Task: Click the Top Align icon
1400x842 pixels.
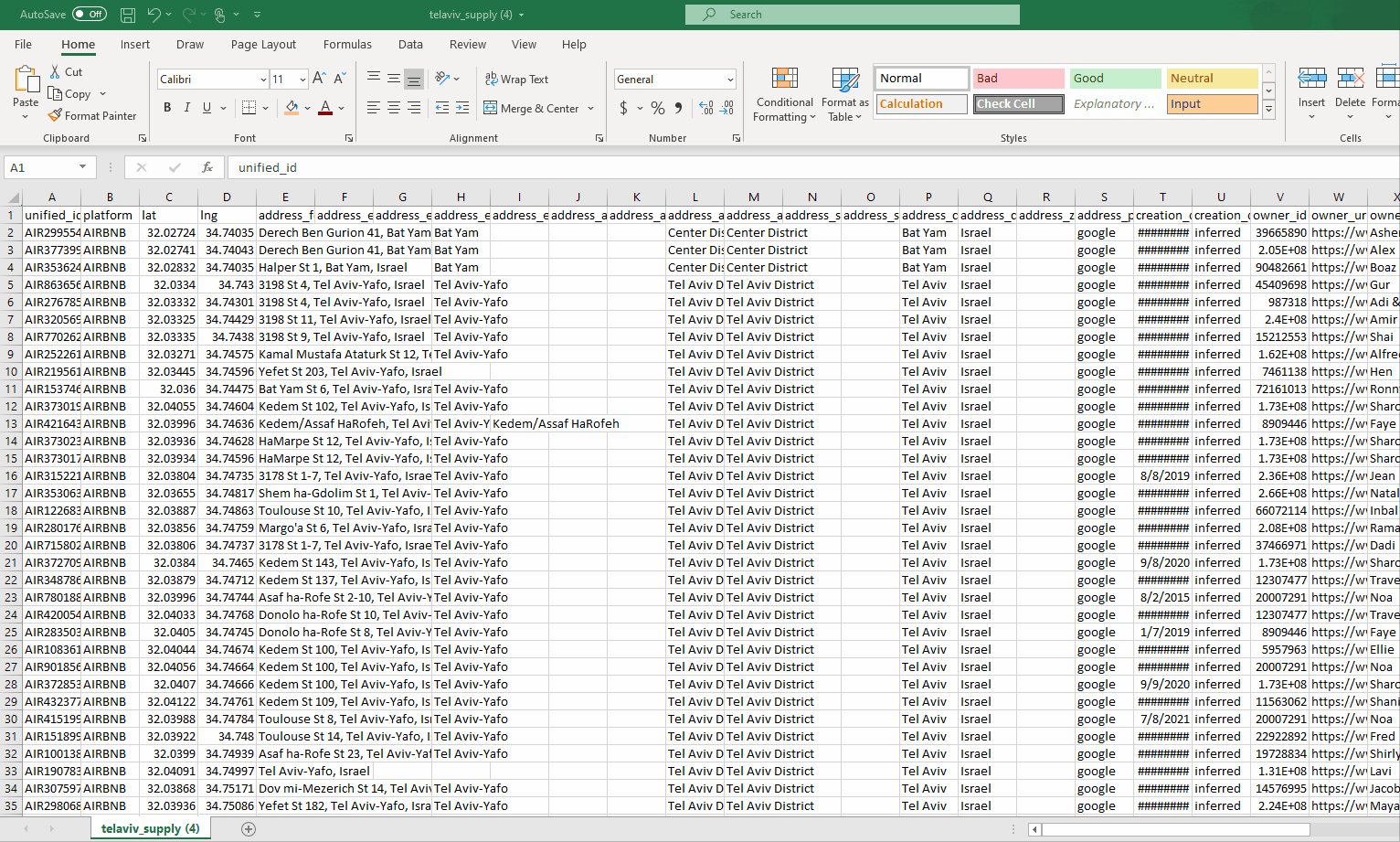Action: point(374,79)
